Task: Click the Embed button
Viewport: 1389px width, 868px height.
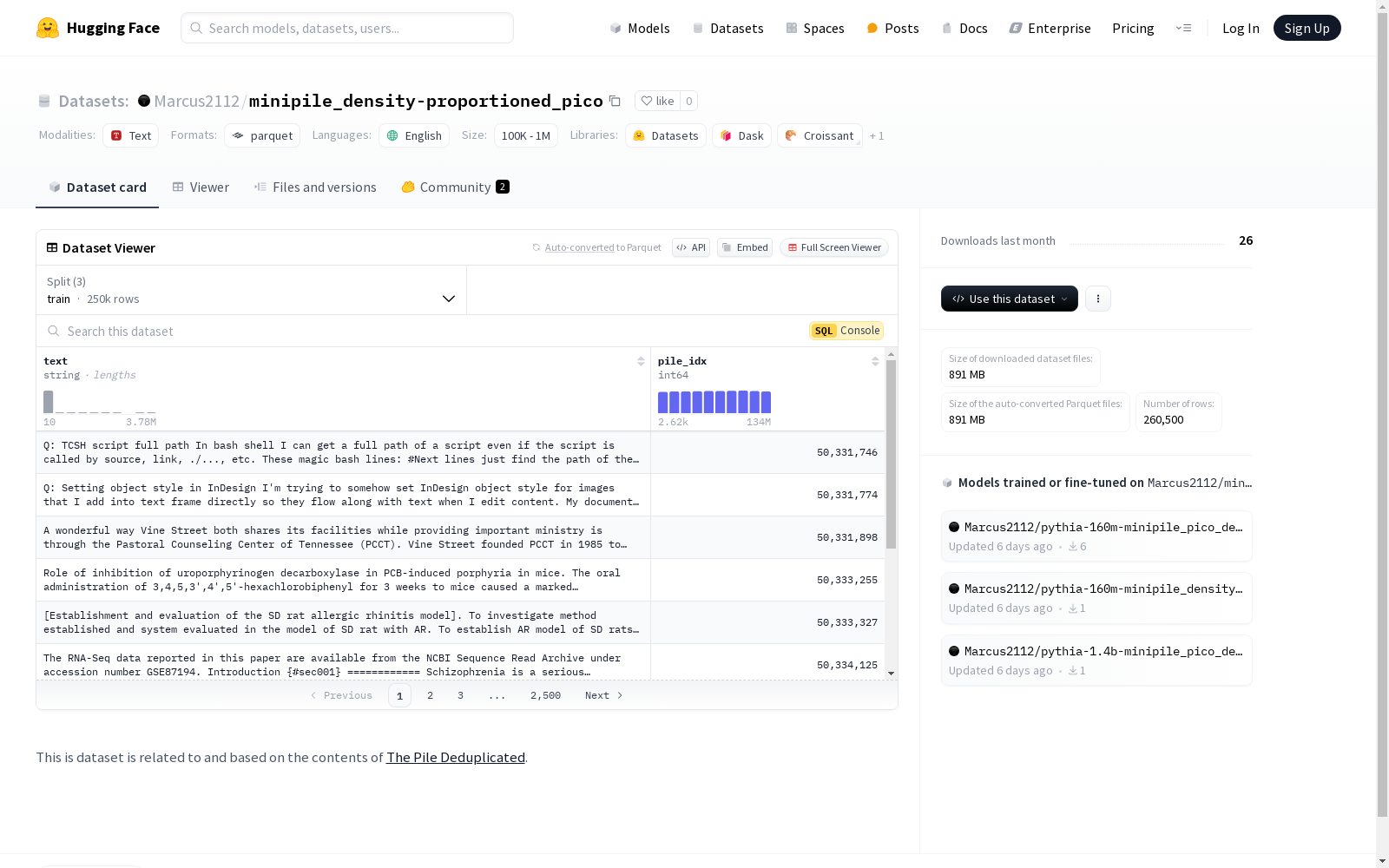Action: tap(745, 247)
